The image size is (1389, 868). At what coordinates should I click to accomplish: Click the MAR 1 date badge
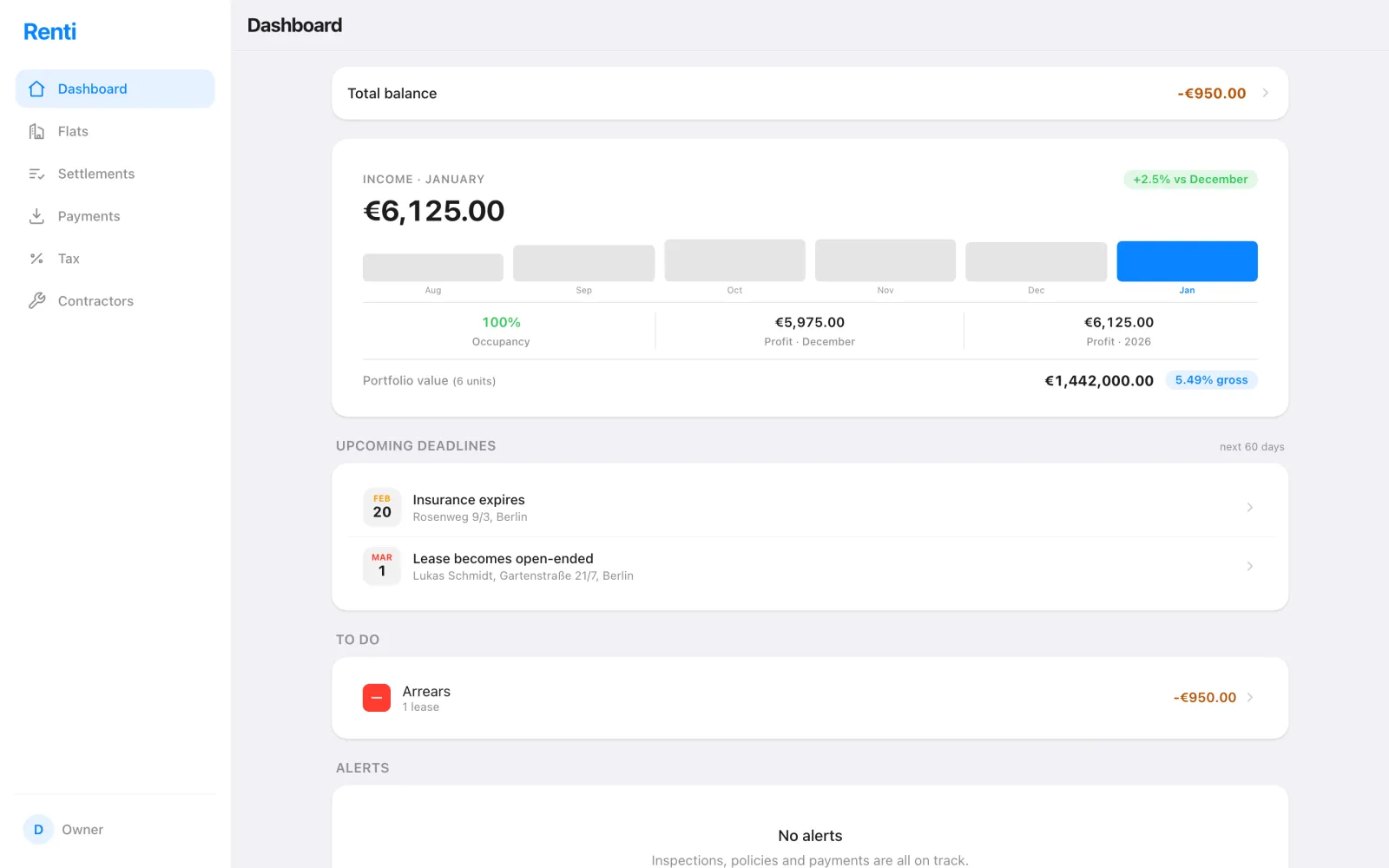[382, 566]
